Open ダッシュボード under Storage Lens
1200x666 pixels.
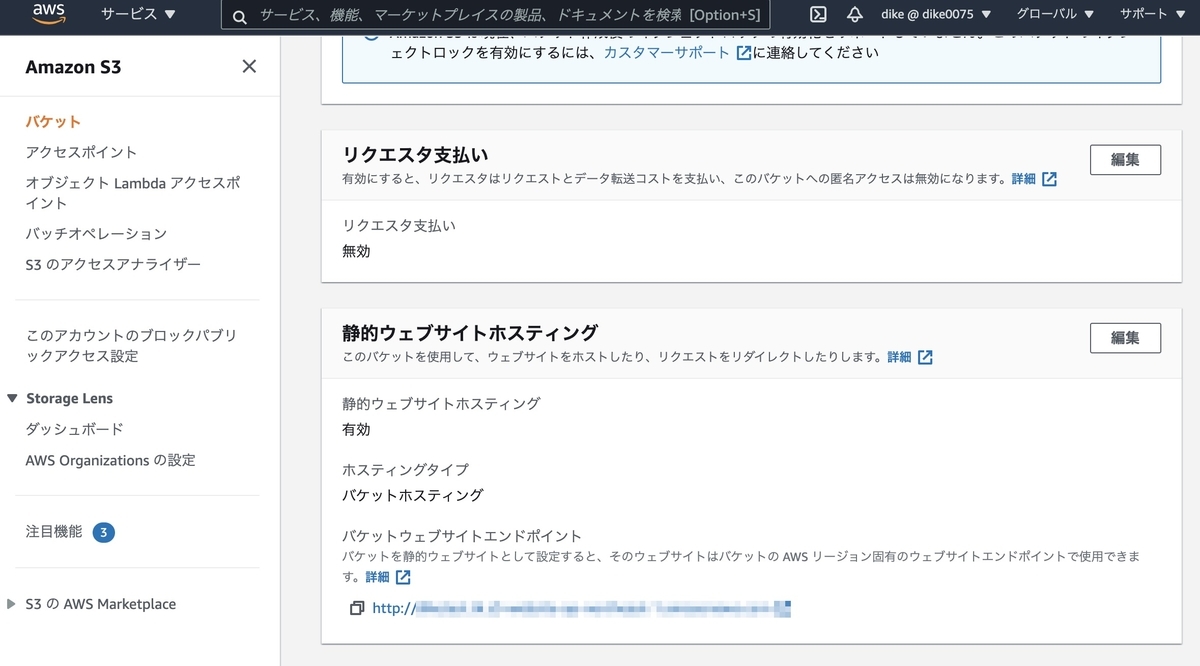click(x=75, y=429)
